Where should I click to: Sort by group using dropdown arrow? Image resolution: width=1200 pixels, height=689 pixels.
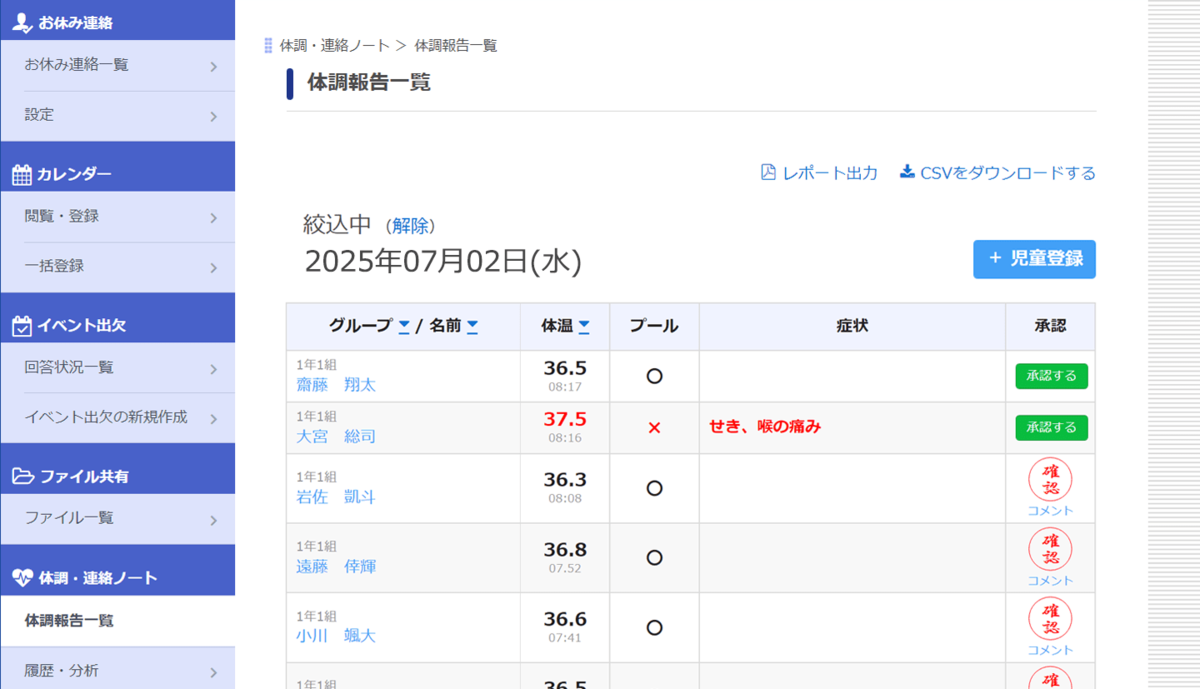pyautogui.click(x=404, y=326)
